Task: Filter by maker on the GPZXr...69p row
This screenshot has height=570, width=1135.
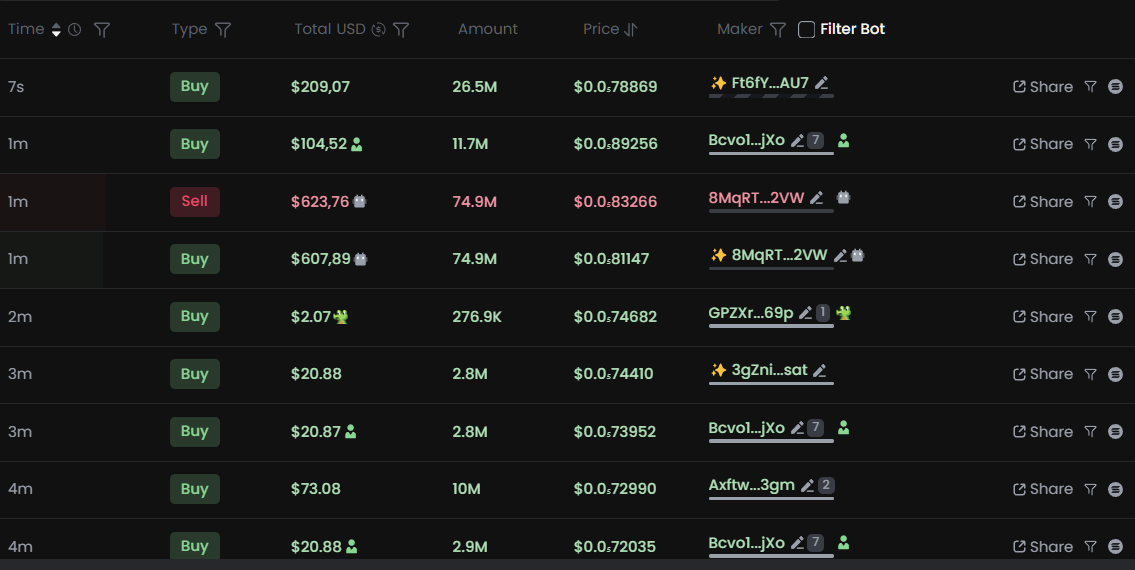Action: pos(1091,317)
